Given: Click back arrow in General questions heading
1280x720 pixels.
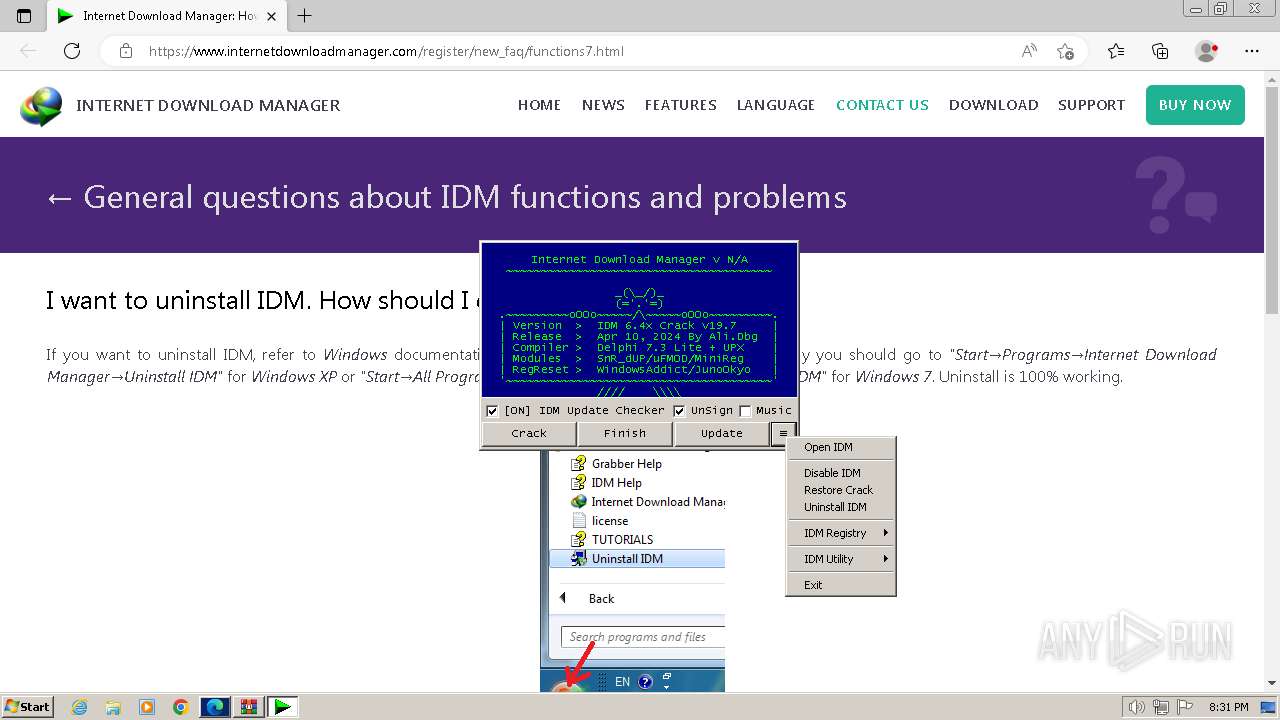Looking at the screenshot, I should tap(59, 198).
